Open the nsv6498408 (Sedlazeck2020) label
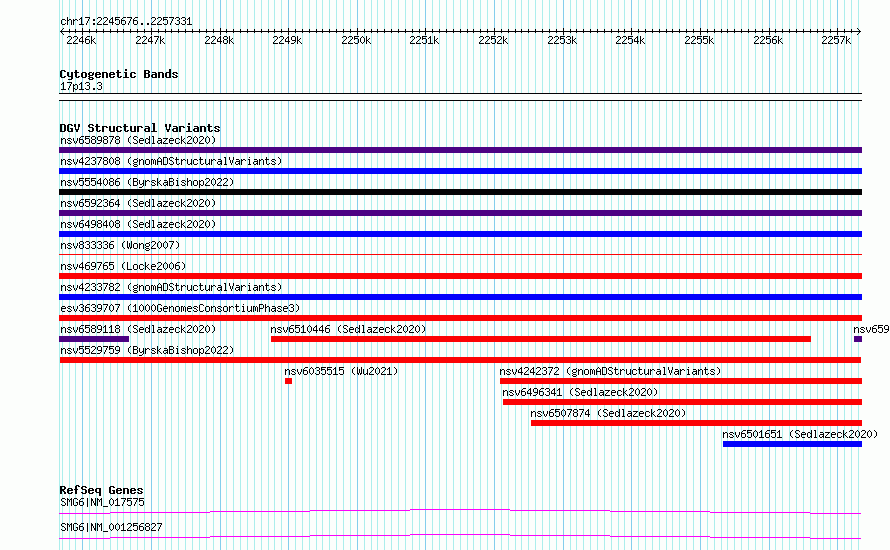 click(x=138, y=224)
